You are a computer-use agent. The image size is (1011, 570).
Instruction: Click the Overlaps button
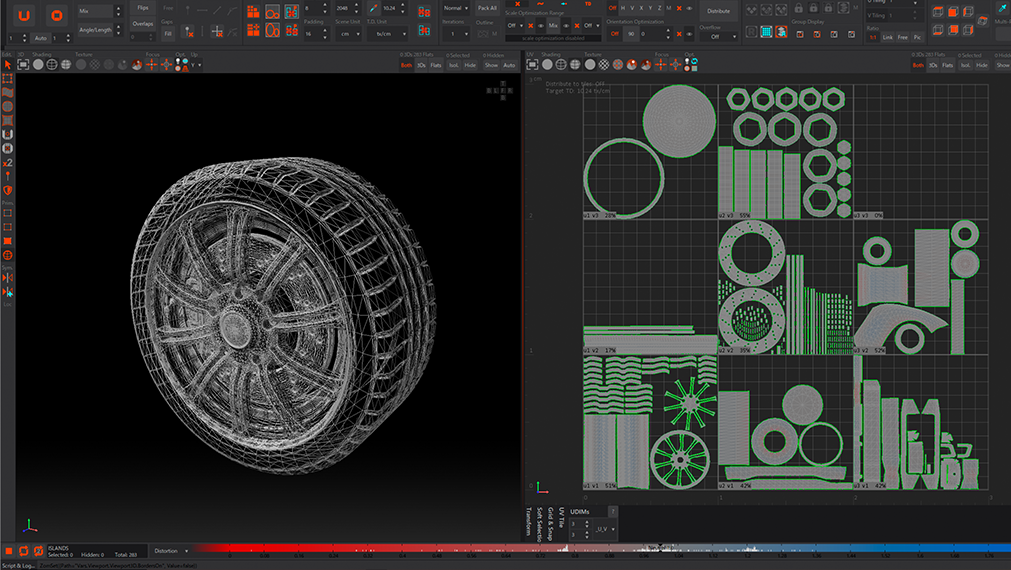click(143, 24)
